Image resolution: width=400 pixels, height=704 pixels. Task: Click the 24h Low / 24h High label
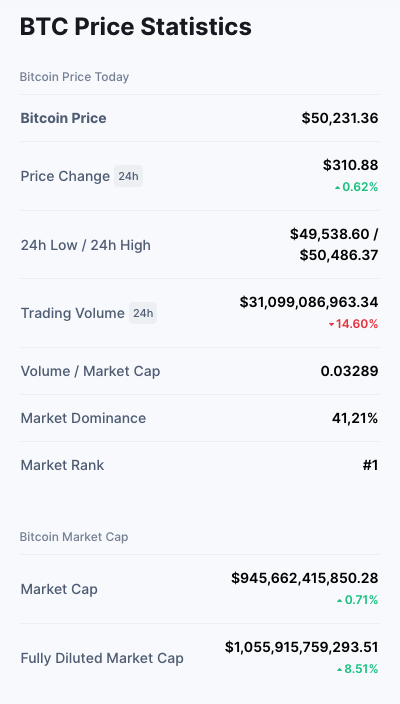[x=86, y=245]
